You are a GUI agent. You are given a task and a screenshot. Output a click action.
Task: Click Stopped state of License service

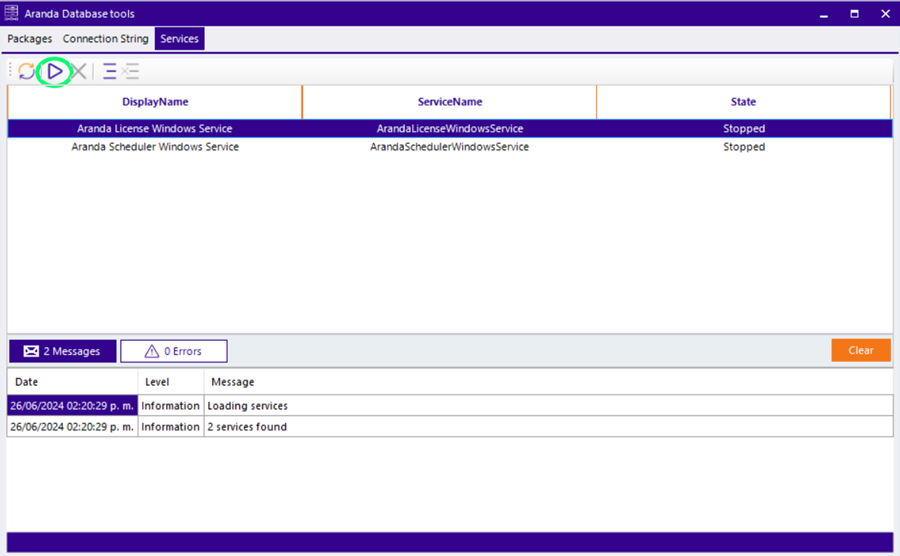click(744, 129)
